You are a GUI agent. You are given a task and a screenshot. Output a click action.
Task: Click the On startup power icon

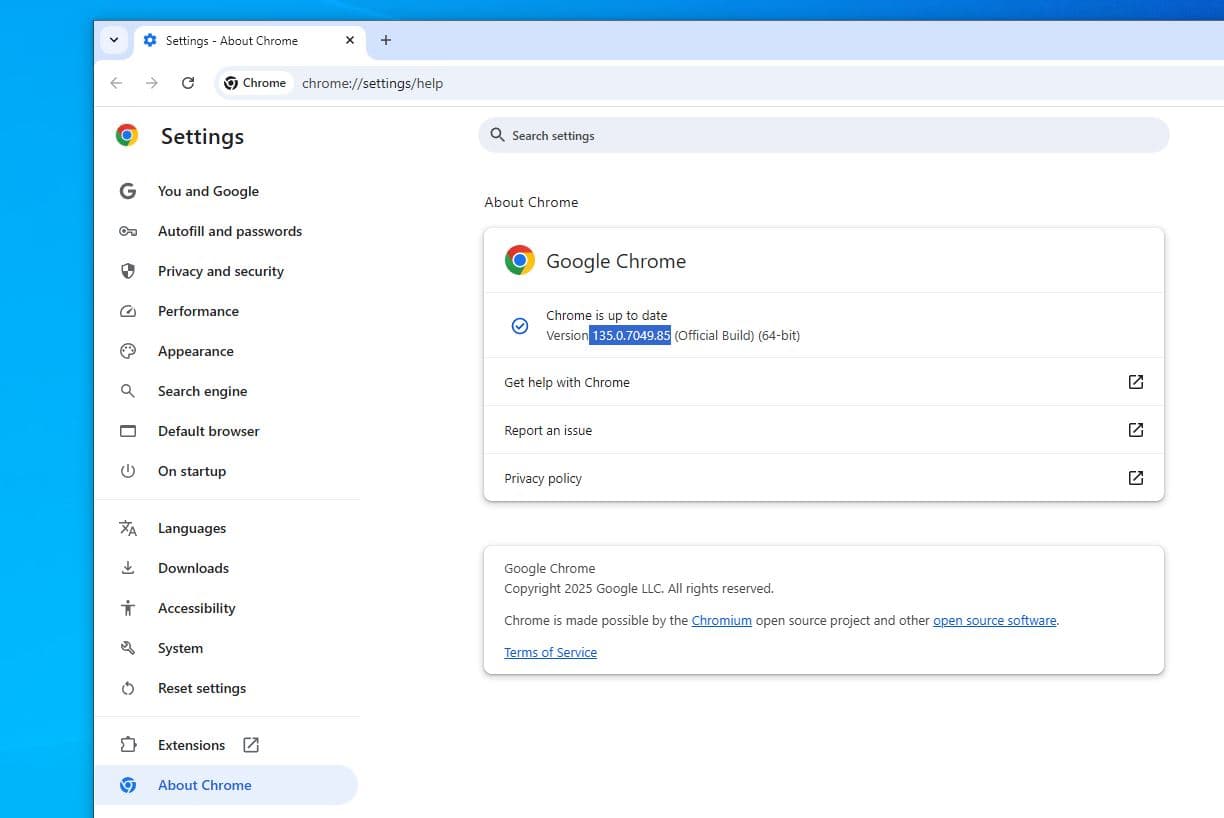coord(128,471)
